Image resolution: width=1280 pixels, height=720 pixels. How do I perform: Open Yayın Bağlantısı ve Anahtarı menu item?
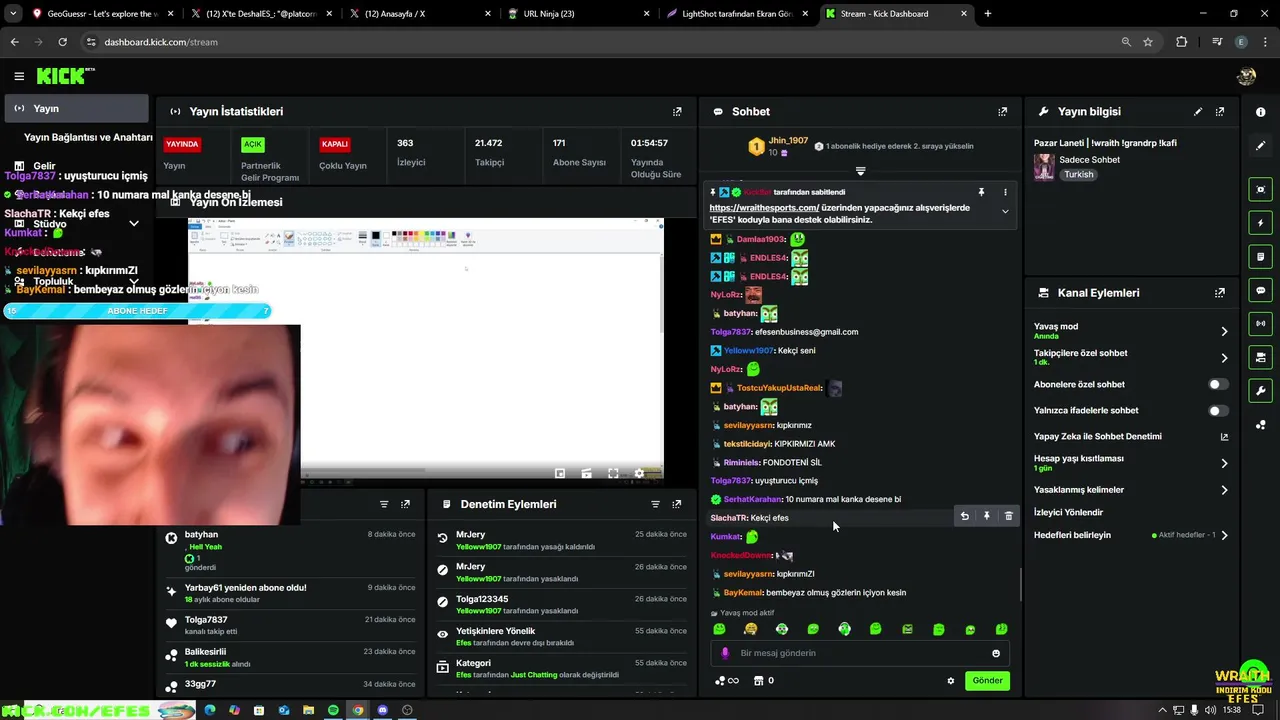(88, 137)
